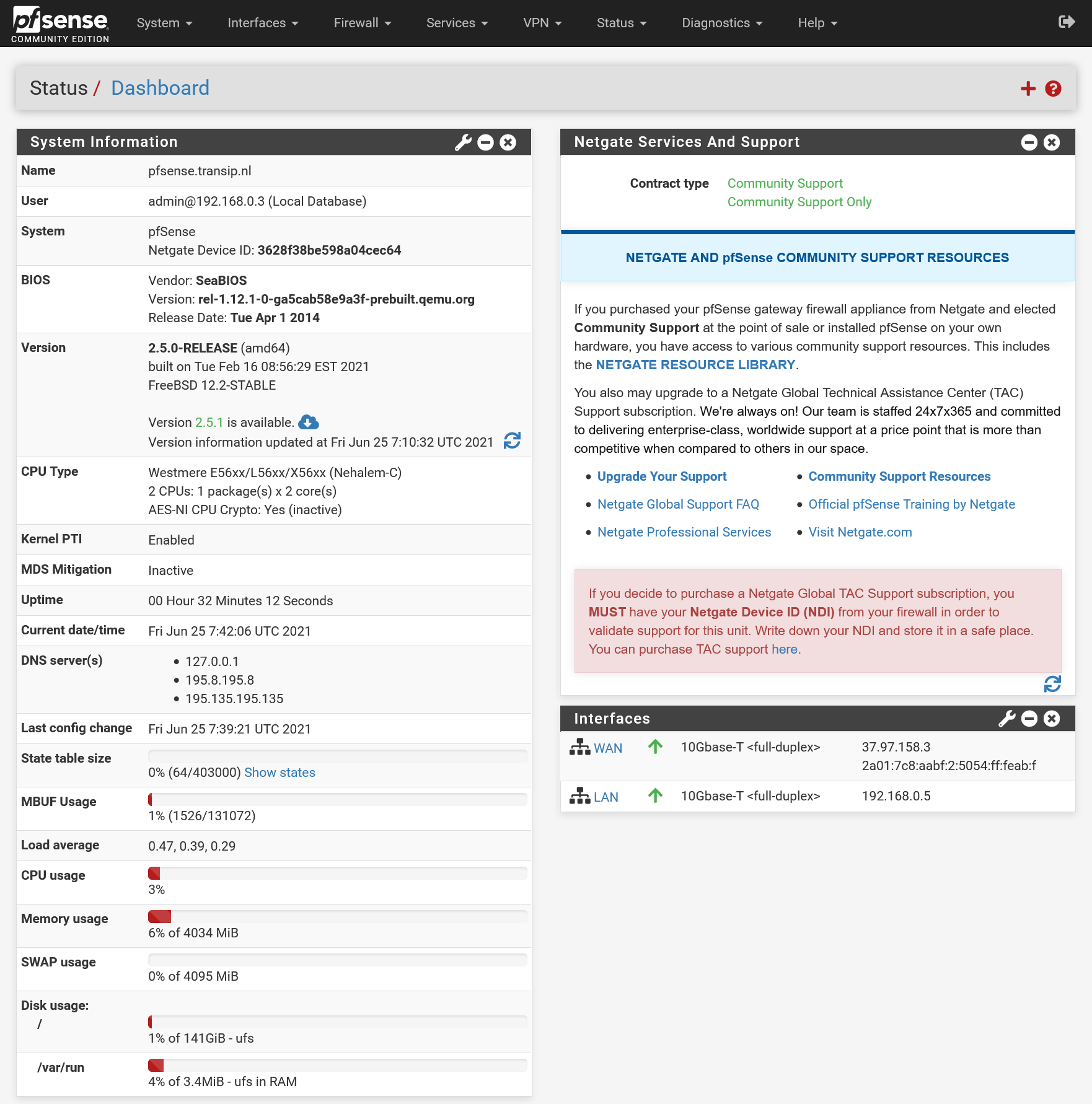
Task: Minimize the Interfaces widget
Action: (1029, 719)
